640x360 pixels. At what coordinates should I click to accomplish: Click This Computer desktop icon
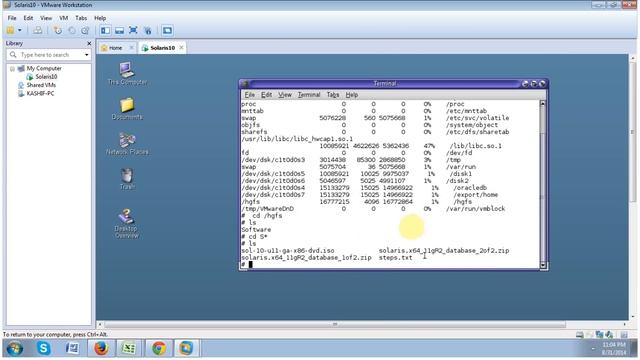[x=127, y=73]
